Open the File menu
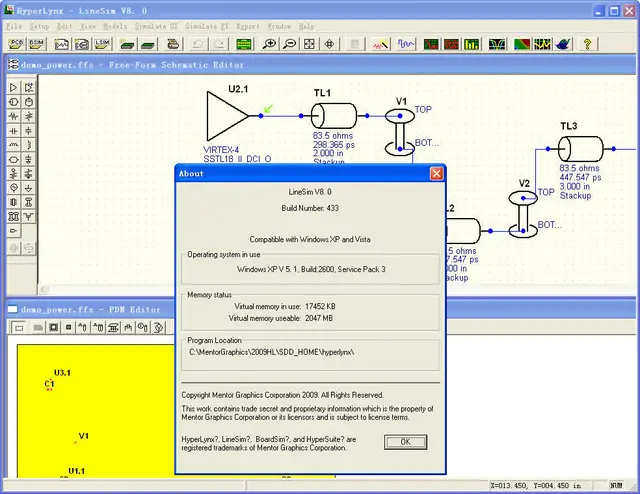The image size is (640, 494). [13, 26]
